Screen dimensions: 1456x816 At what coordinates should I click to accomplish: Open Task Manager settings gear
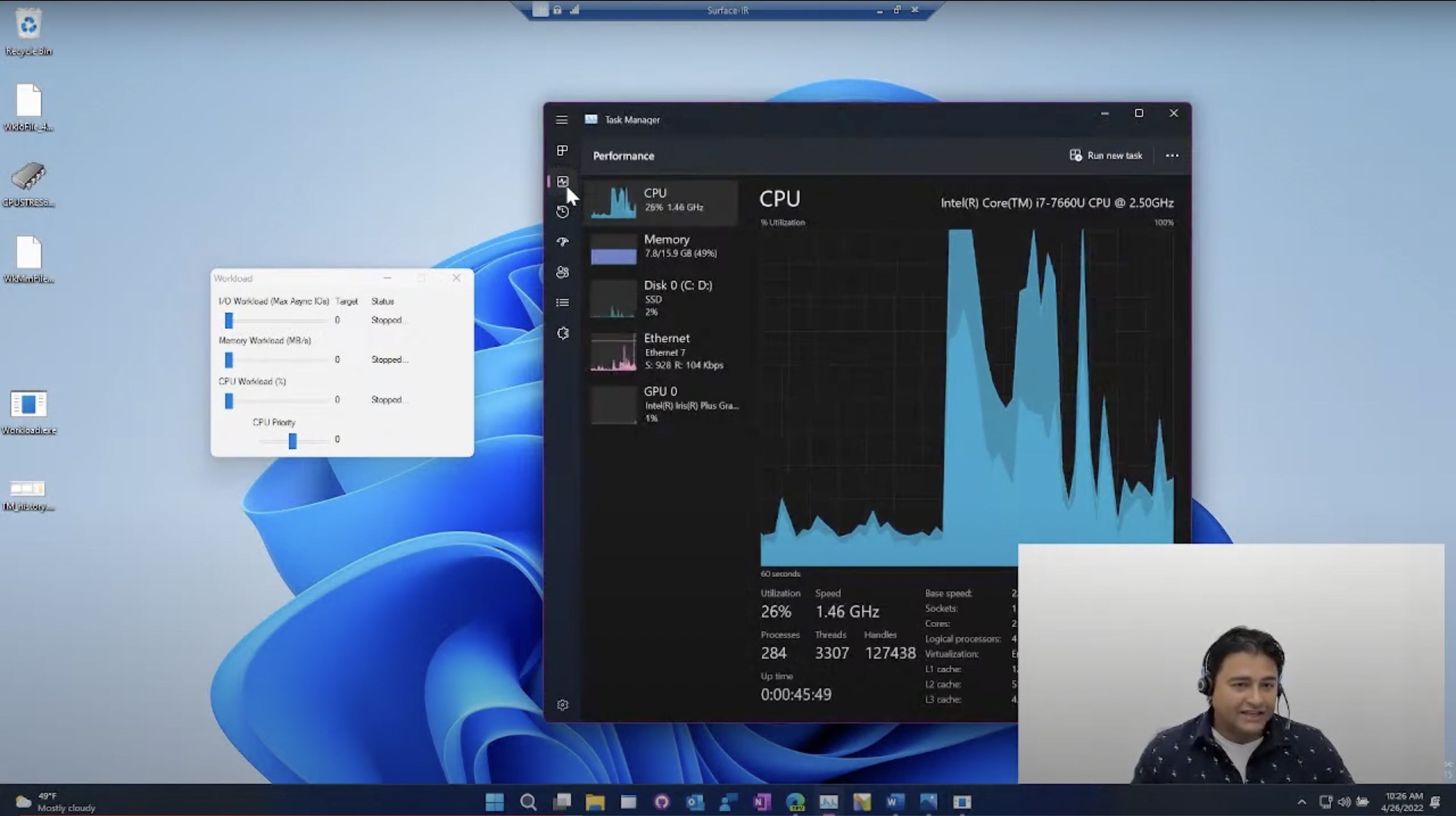point(562,704)
